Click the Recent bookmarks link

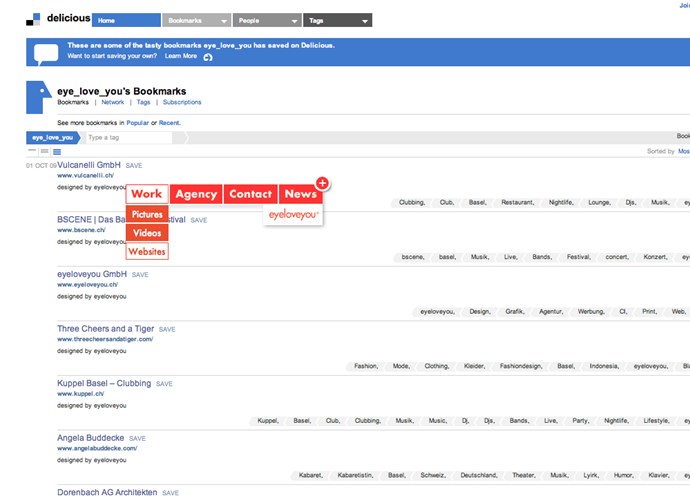[169, 123]
